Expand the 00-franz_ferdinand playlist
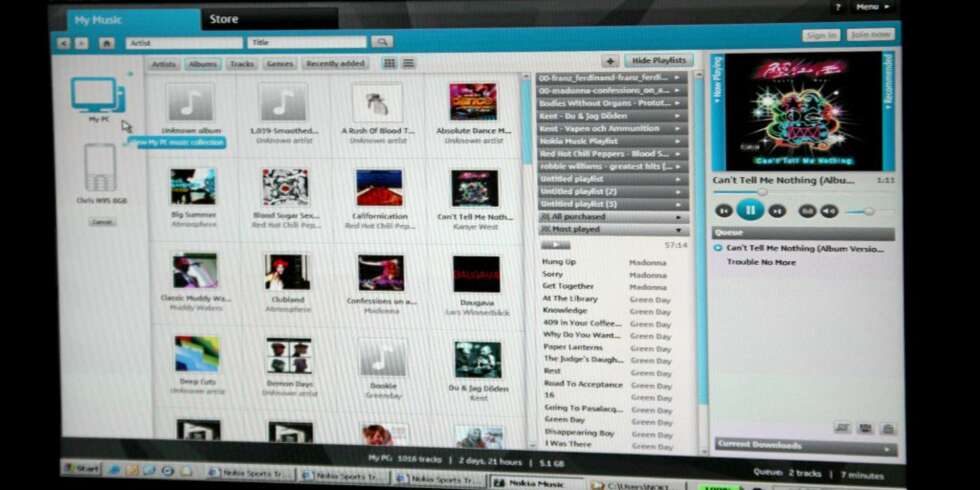This screenshot has width=980, height=490. coord(612,78)
